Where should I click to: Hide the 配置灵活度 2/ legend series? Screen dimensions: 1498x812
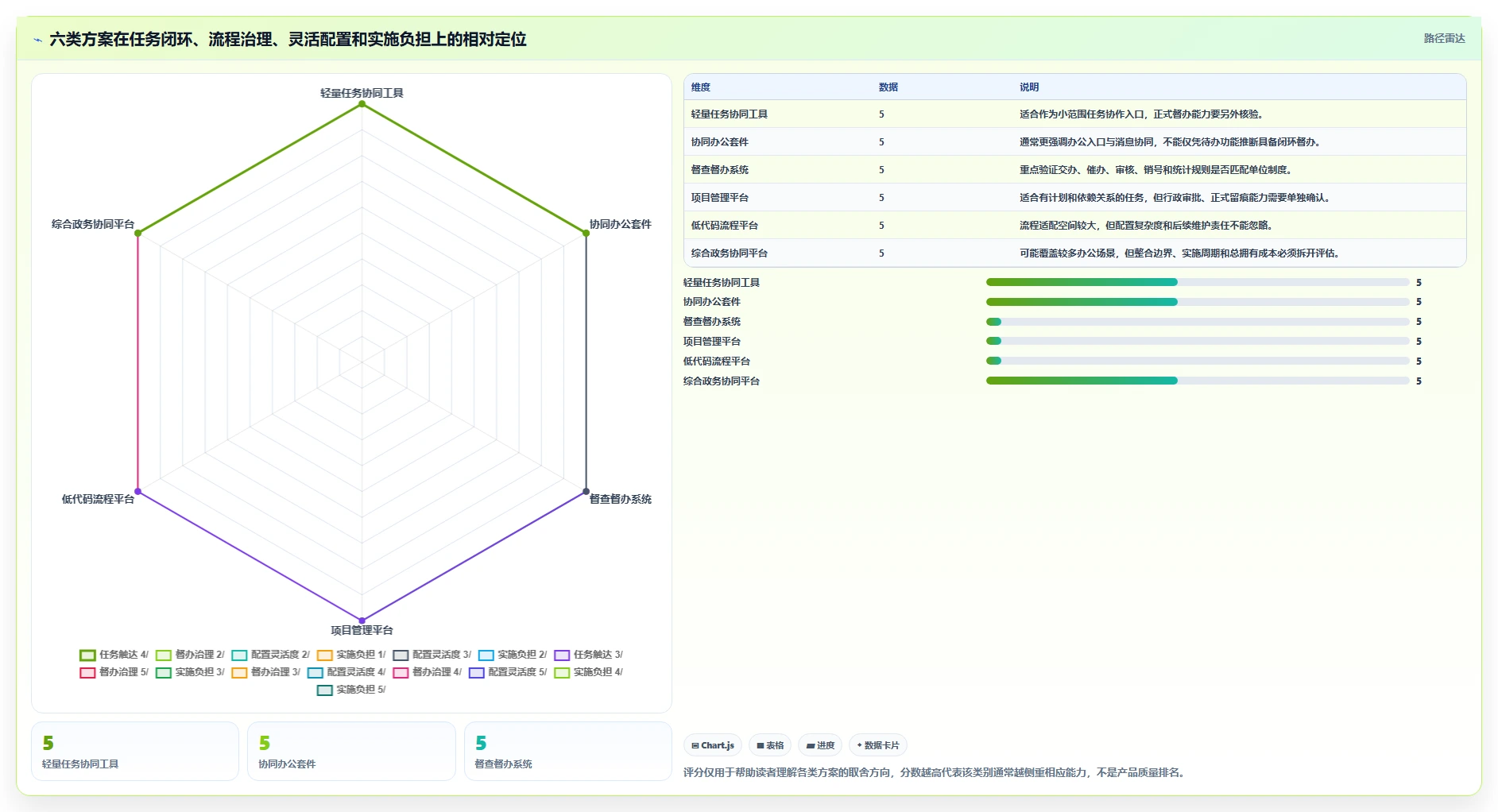[271, 655]
